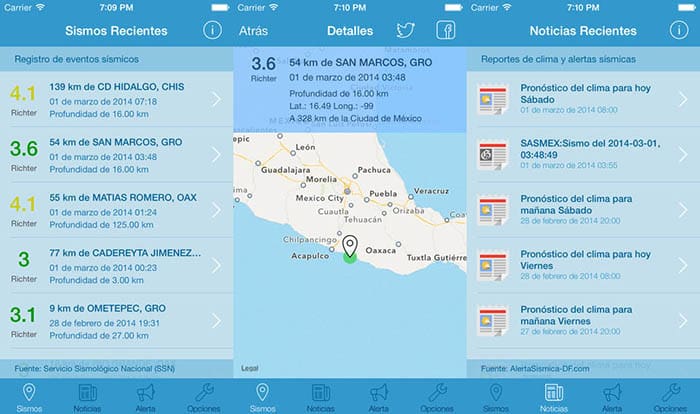700x414 pixels.
Task: Tap chevron on CADEREYTA JIMENEZ earthquake row
Action: (217, 265)
